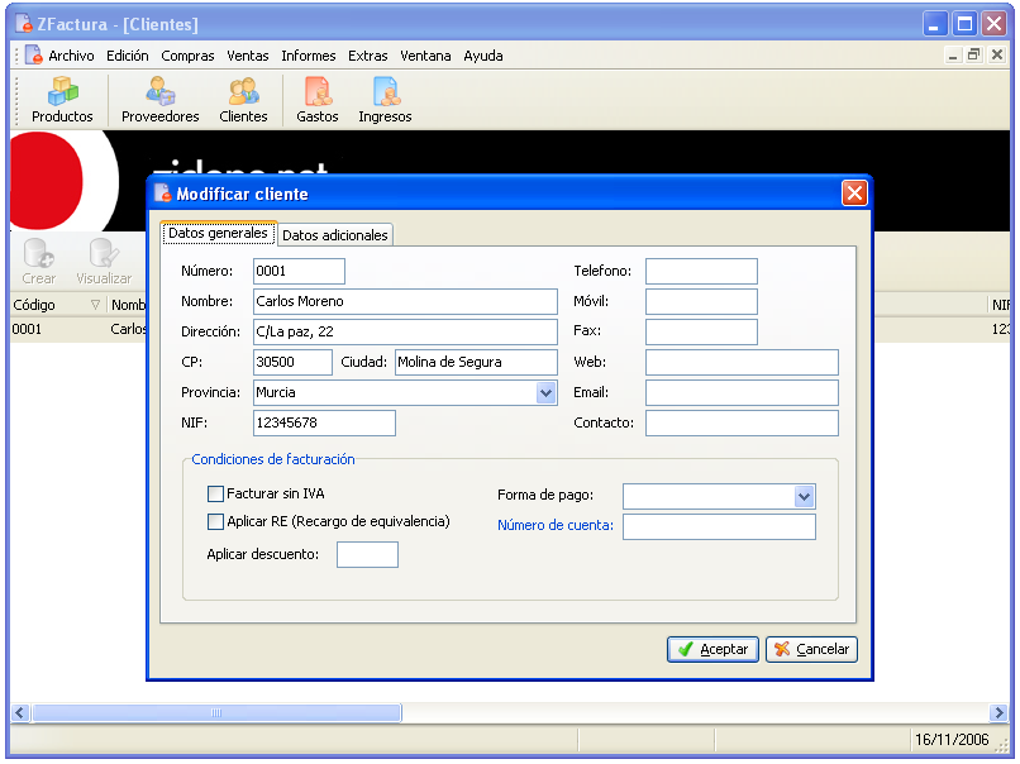The width and height of the screenshot is (1020, 764).
Task: Click the Número de cuenta link label
Action: tap(555, 525)
